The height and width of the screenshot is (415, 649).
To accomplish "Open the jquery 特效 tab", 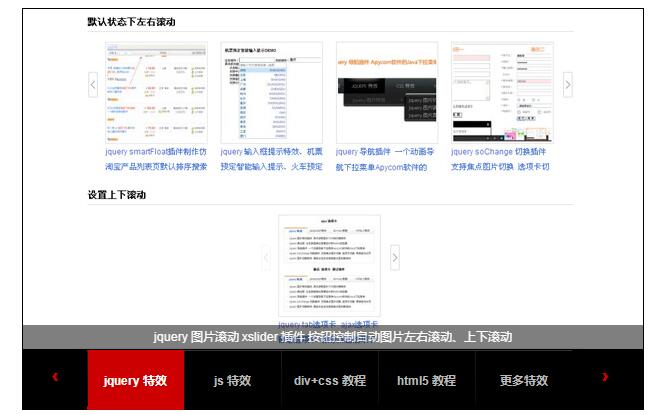I will (x=136, y=380).
